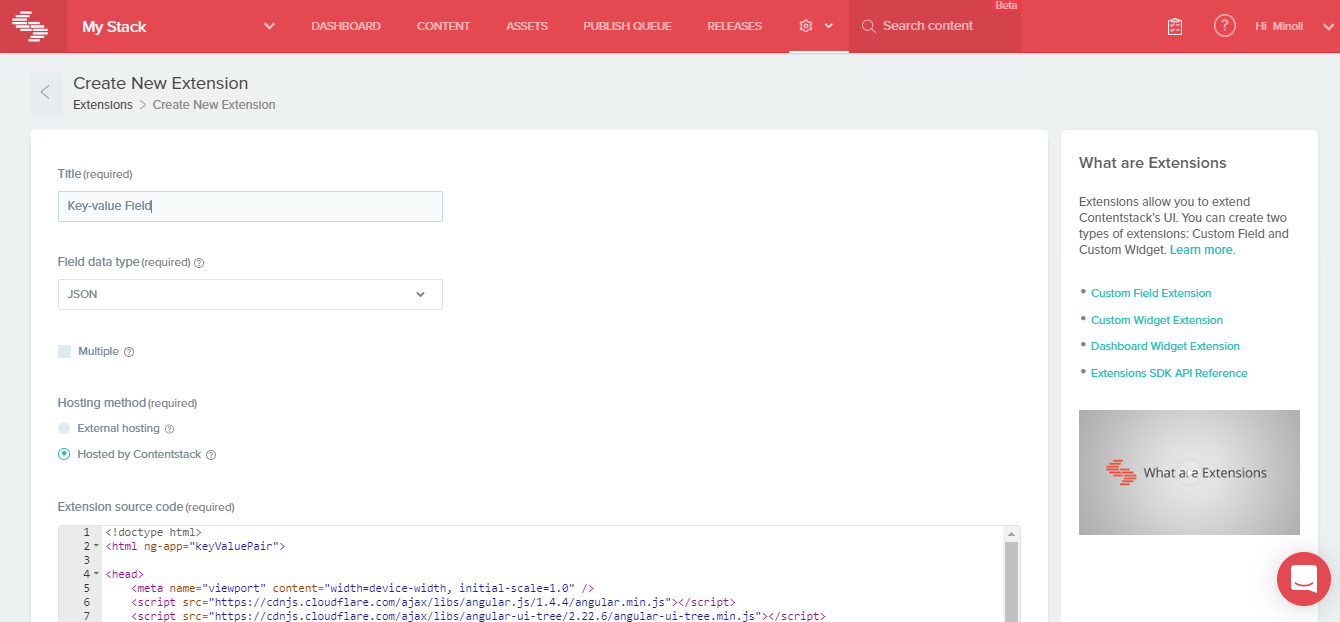This screenshot has width=1340, height=622.
Task: Click the doctype html code line
Action: (x=153, y=533)
